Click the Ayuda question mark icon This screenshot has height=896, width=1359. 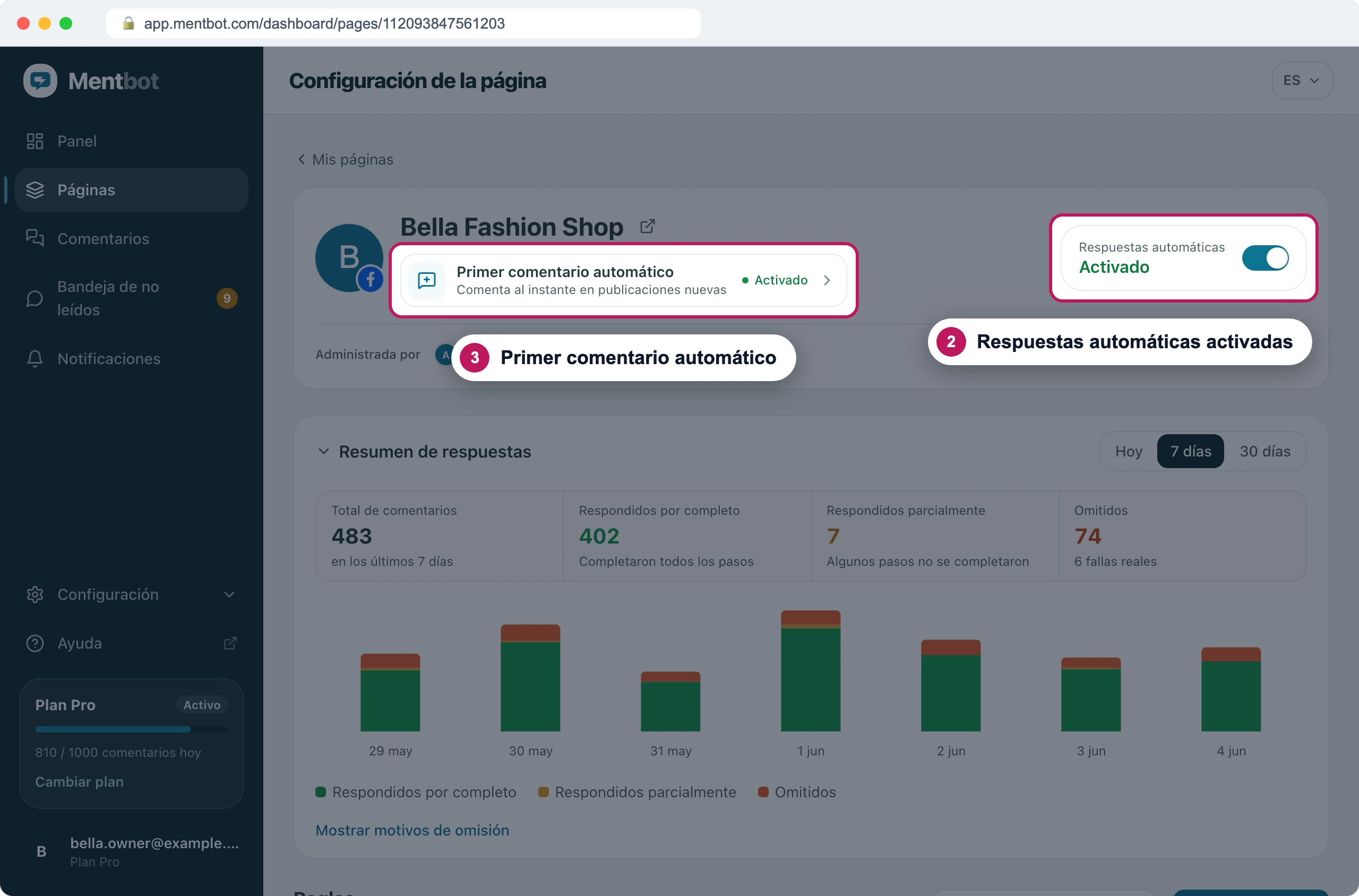pos(35,643)
